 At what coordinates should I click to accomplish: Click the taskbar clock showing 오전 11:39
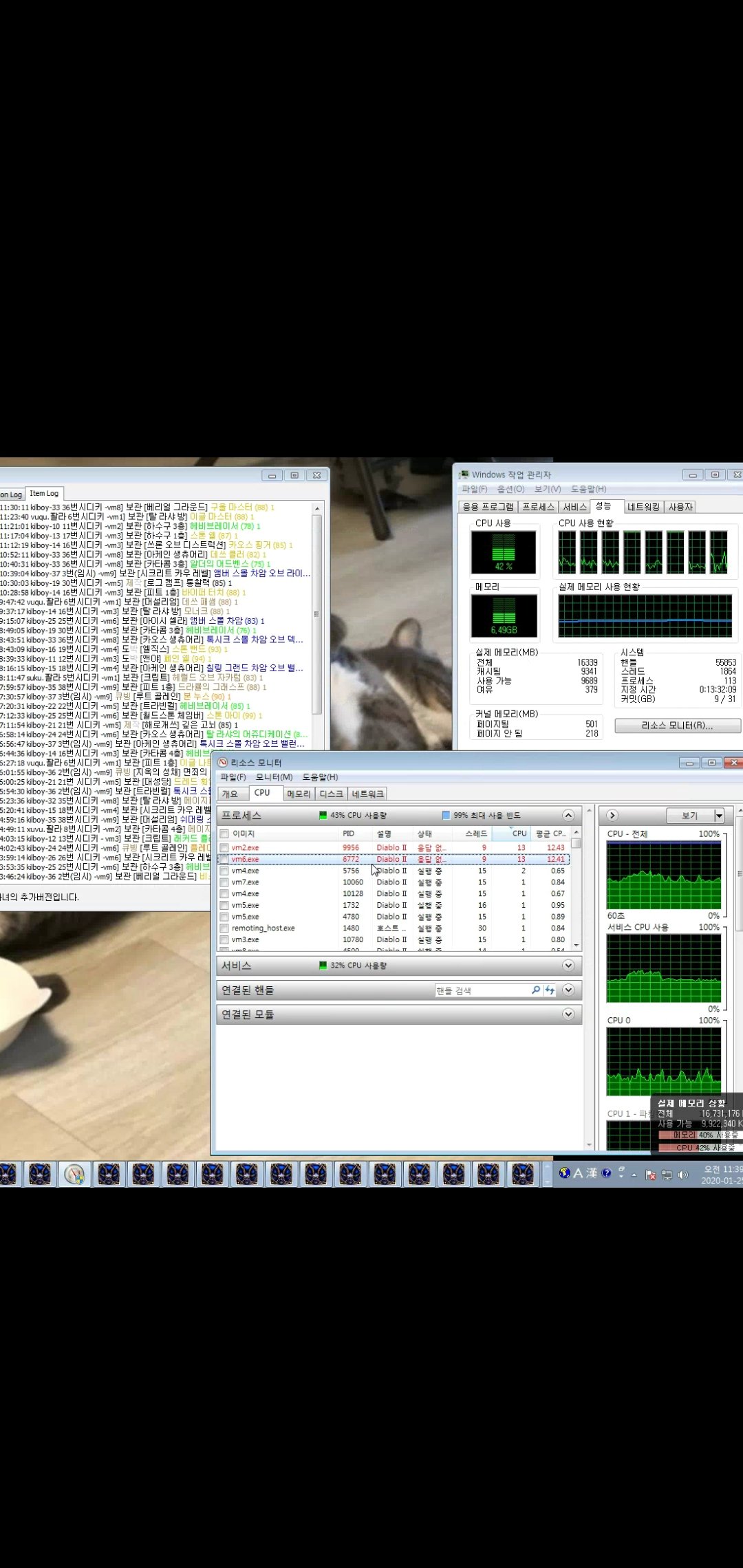[723, 1175]
